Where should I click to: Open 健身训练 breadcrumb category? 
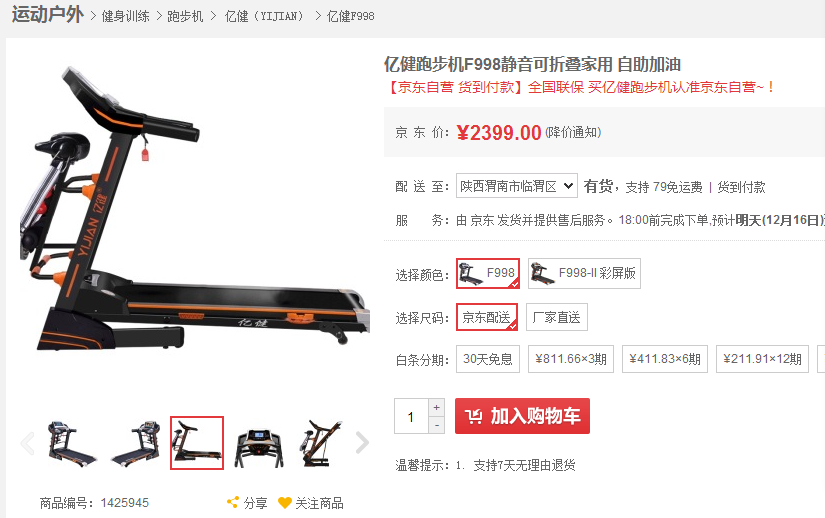pos(125,16)
